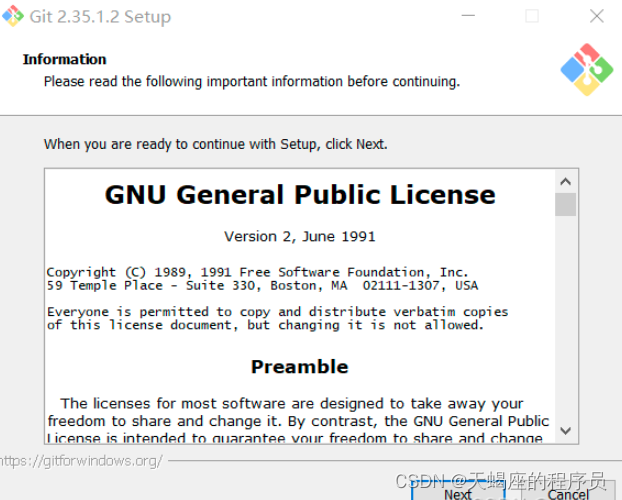622x500 pixels.
Task: Click the Next button
Action: tap(458, 491)
